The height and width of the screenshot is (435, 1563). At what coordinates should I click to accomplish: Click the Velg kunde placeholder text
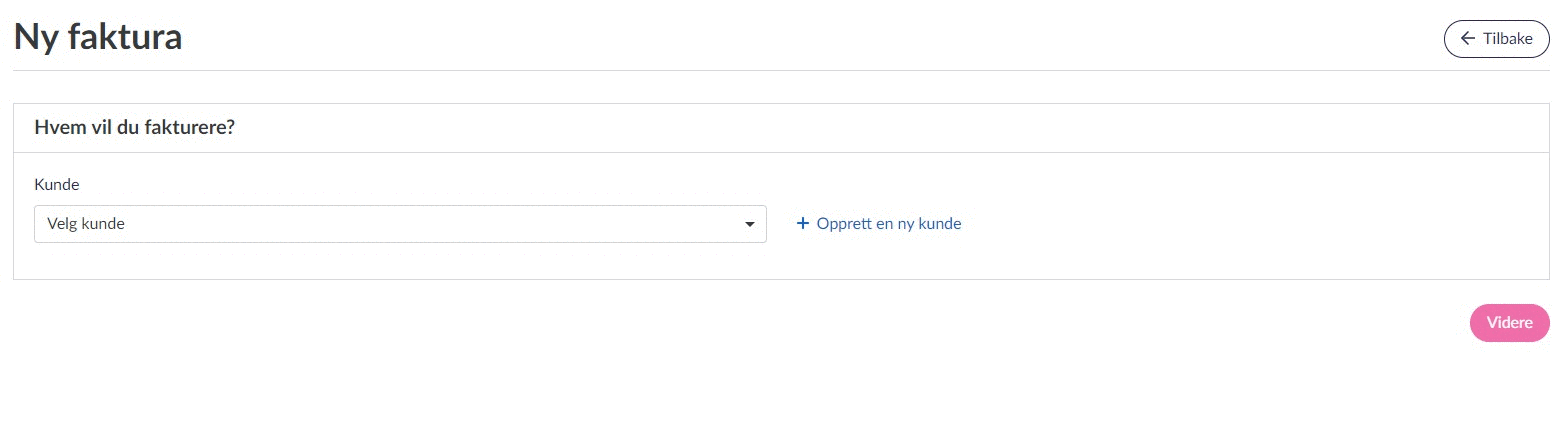[x=86, y=224]
